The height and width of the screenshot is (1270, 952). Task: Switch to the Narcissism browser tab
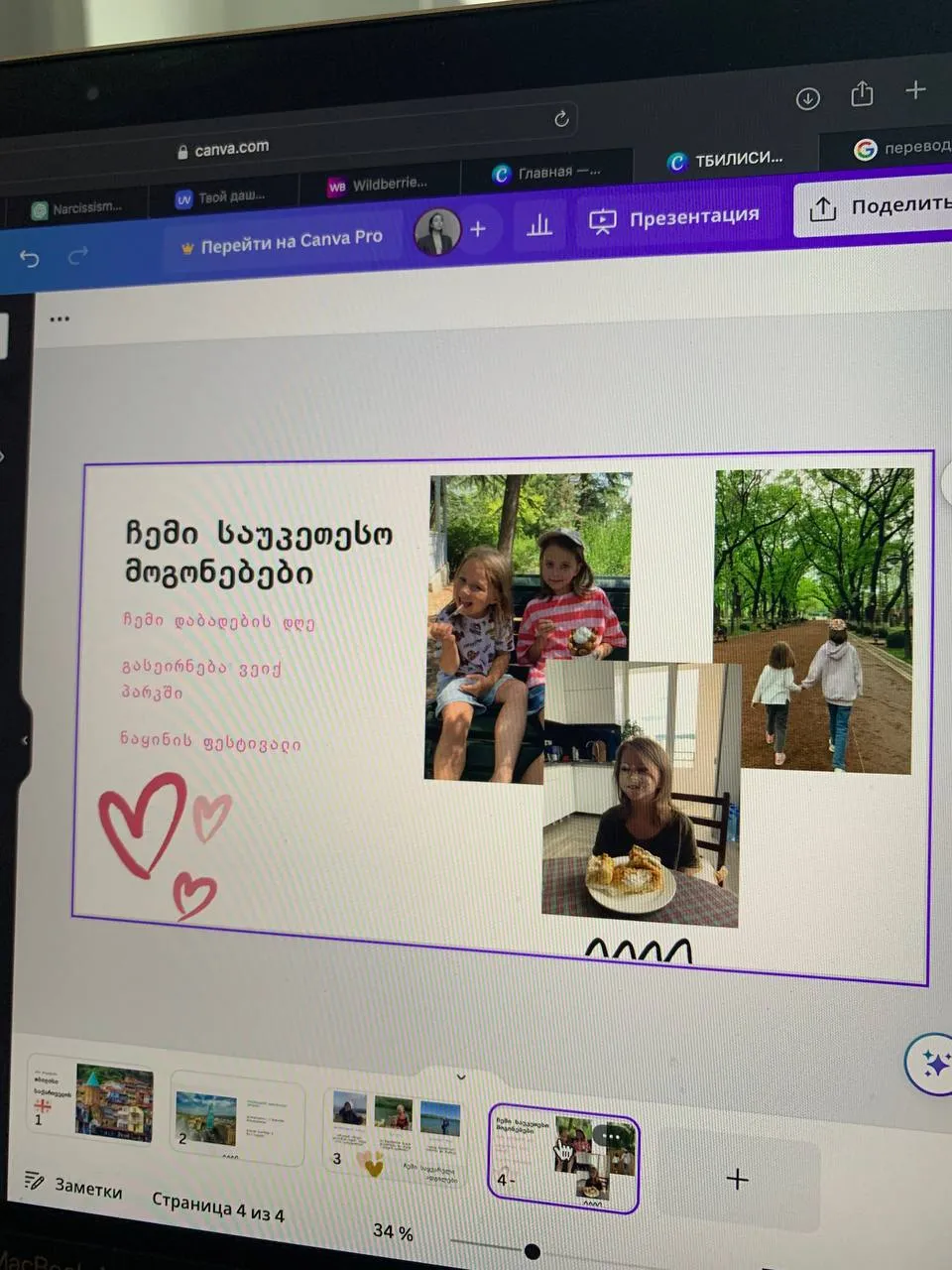pos(77,207)
